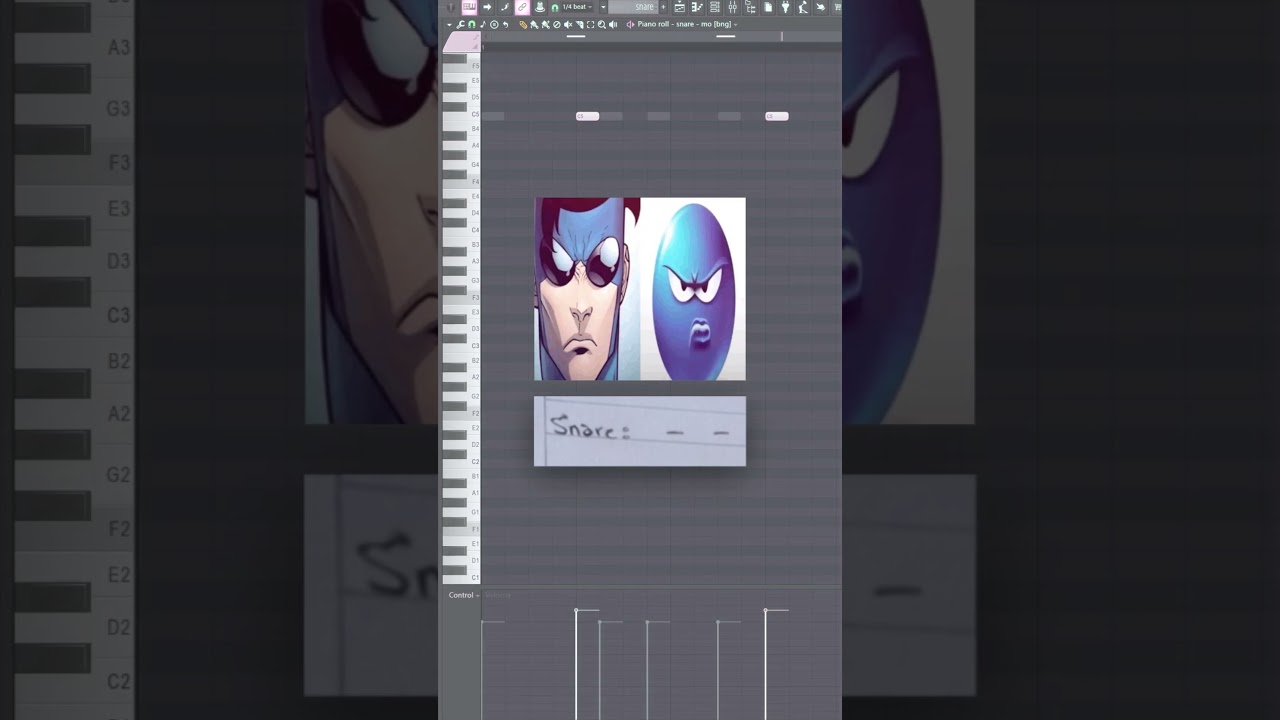1280x720 pixels.
Task: Open the Browser tree icon
Action: (750, 7)
